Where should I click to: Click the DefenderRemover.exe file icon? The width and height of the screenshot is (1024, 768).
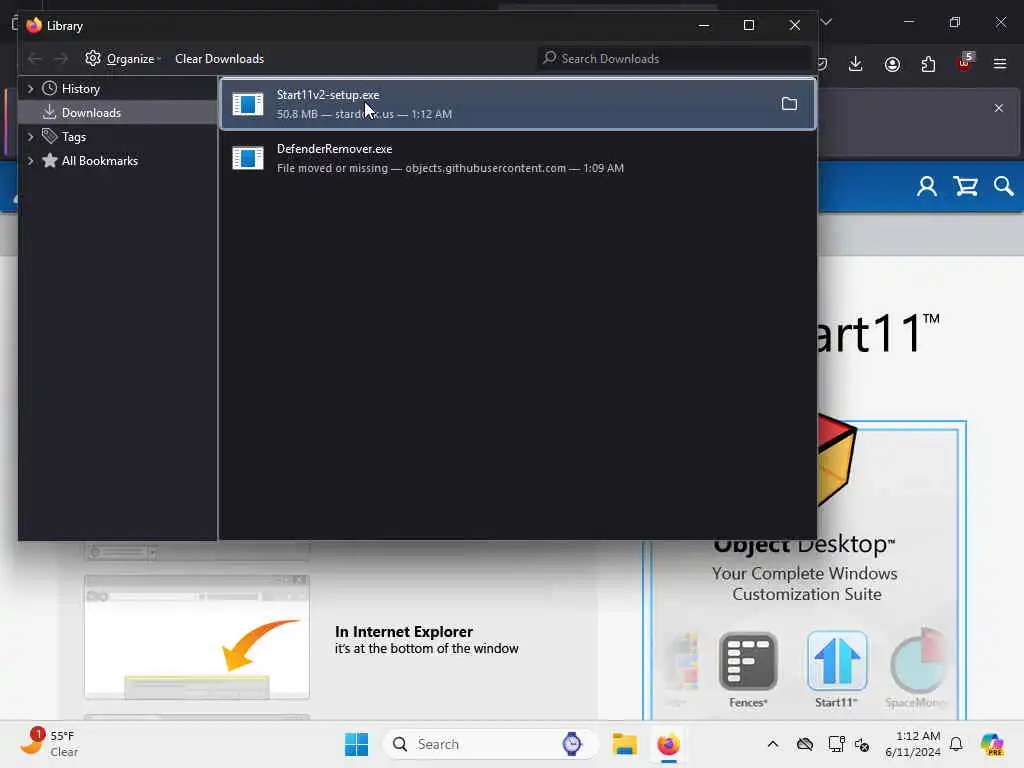click(248, 158)
